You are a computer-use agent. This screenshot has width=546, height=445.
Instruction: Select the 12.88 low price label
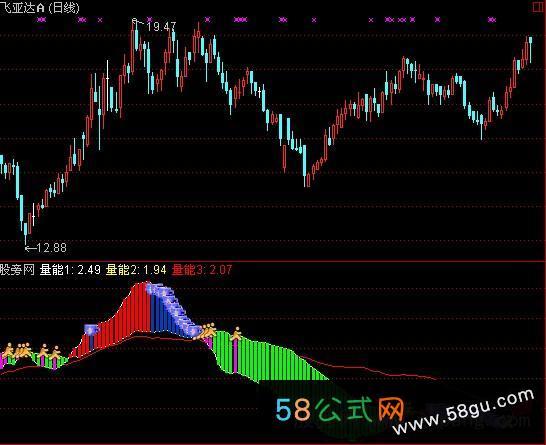click(x=51, y=248)
